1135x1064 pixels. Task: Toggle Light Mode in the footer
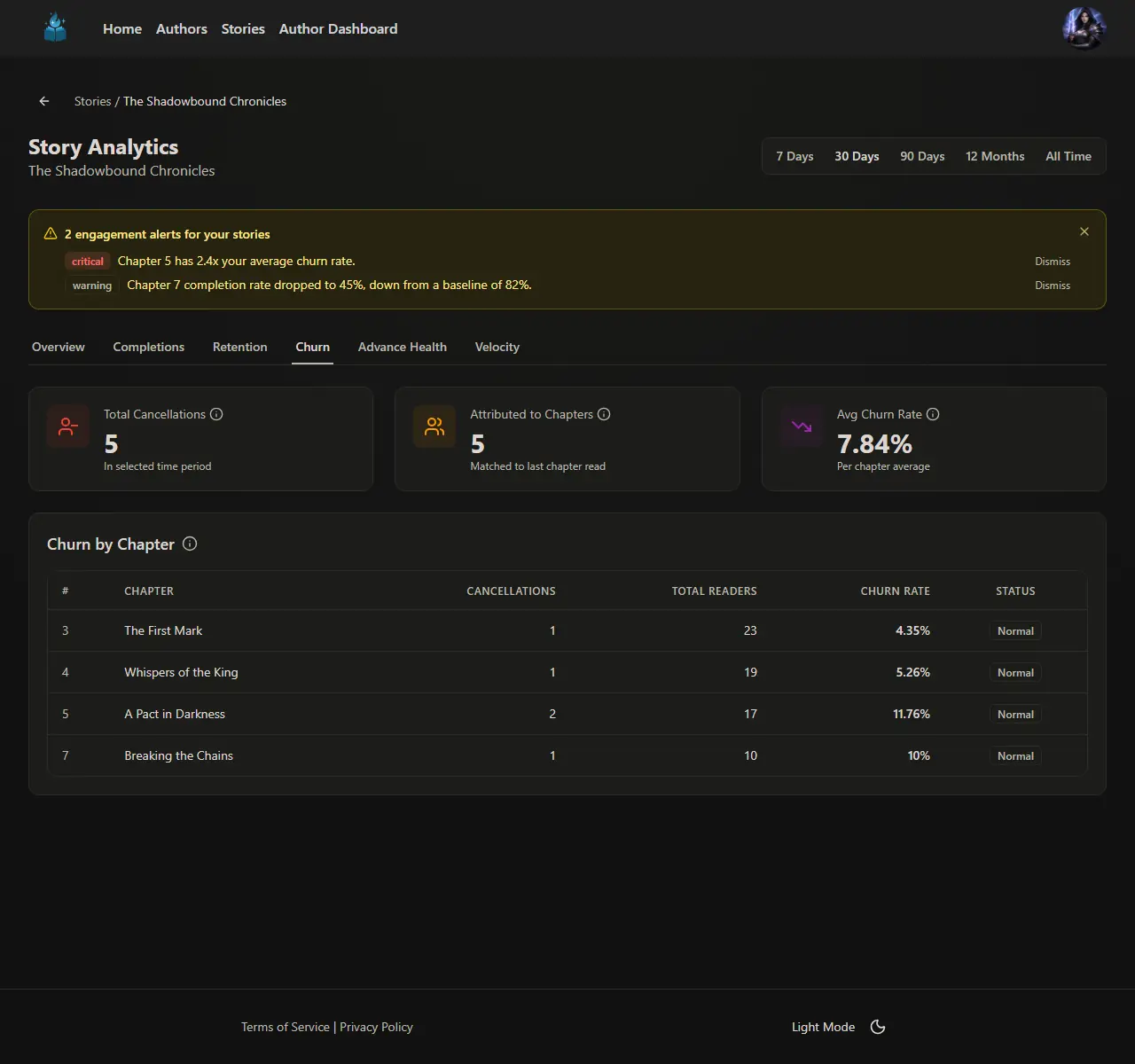click(823, 1027)
